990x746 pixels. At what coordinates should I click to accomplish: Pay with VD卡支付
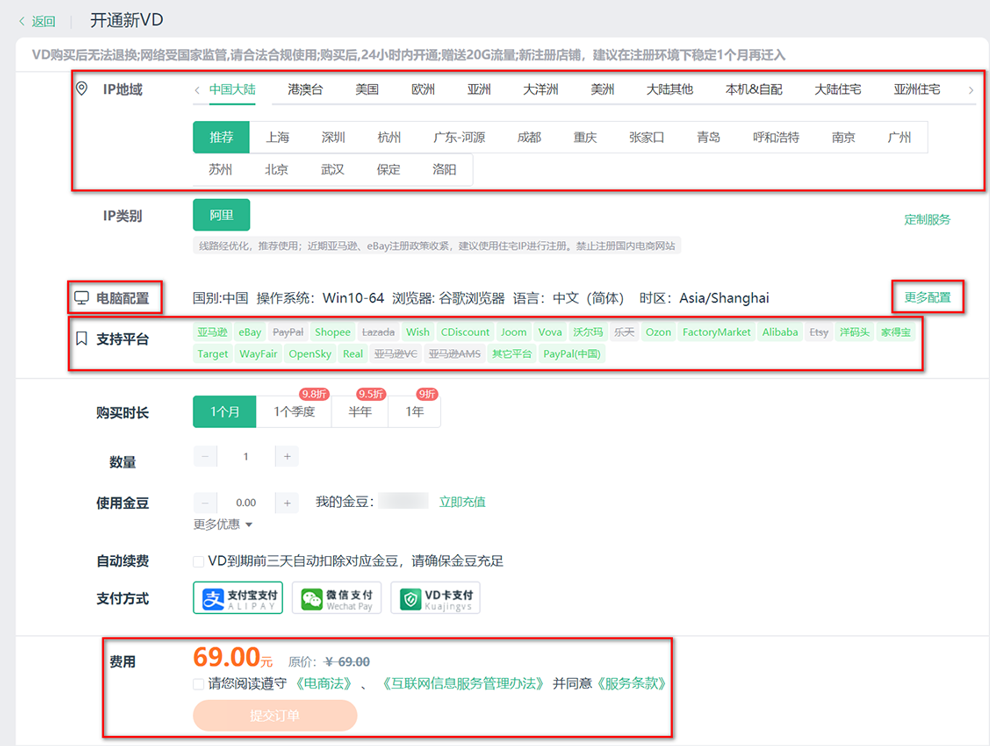coord(436,598)
